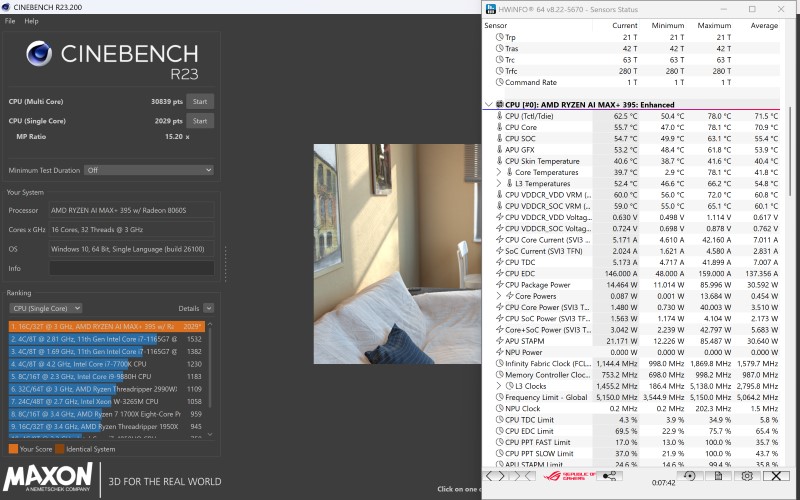Screen dimensions: 800x500
Task: Click the orange Your Score swatch
Action: click(13, 449)
